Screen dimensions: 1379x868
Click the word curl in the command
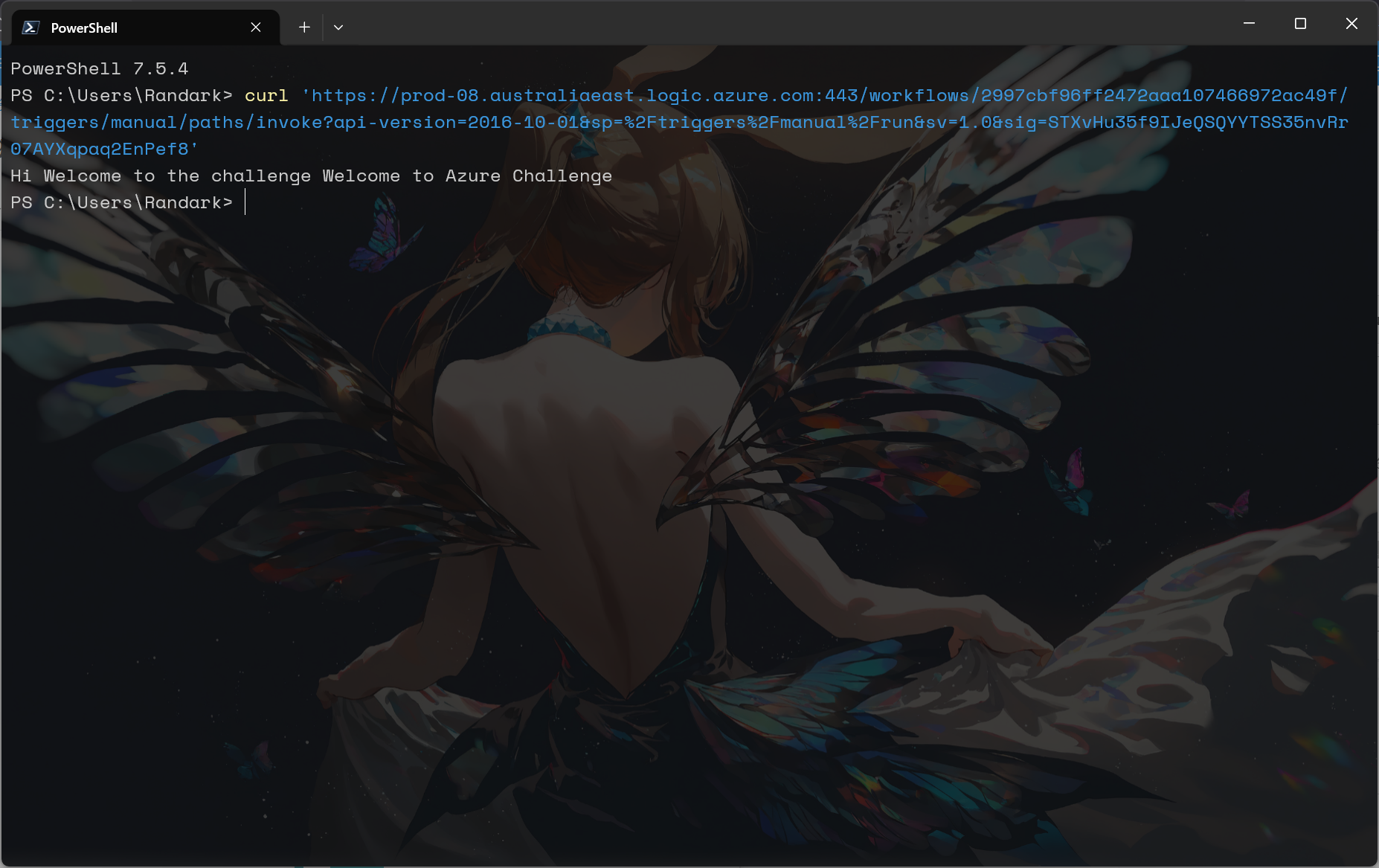(266, 95)
